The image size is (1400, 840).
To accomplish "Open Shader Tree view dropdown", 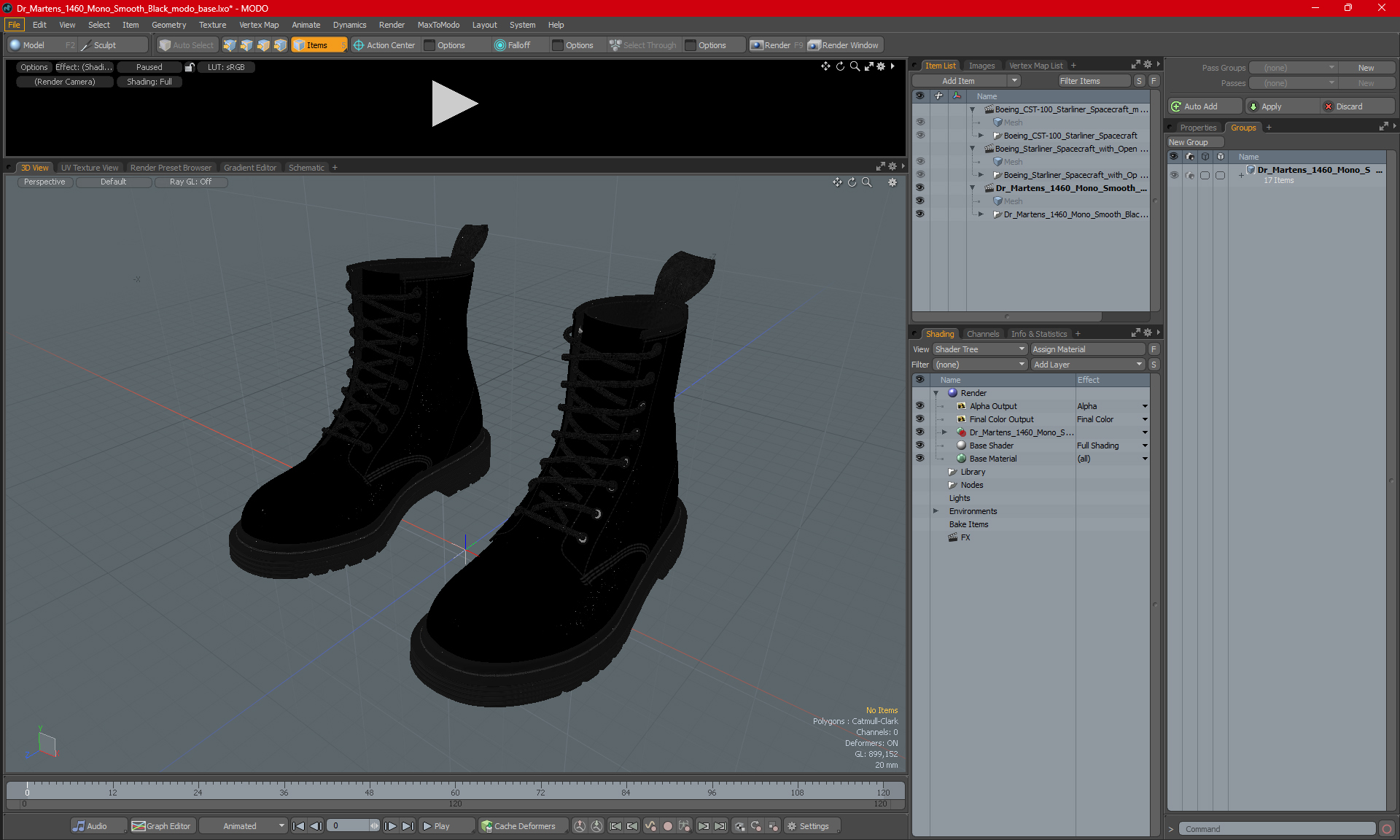I will (979, 349).
